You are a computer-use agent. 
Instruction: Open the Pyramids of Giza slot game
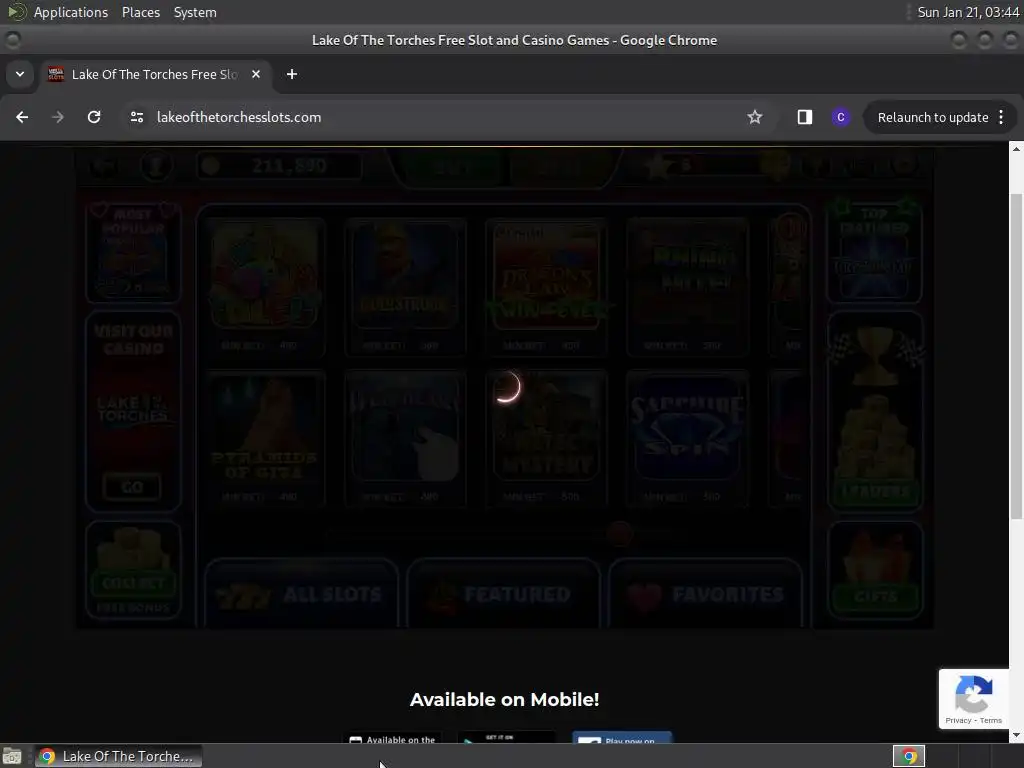click(x=264, y=439)
